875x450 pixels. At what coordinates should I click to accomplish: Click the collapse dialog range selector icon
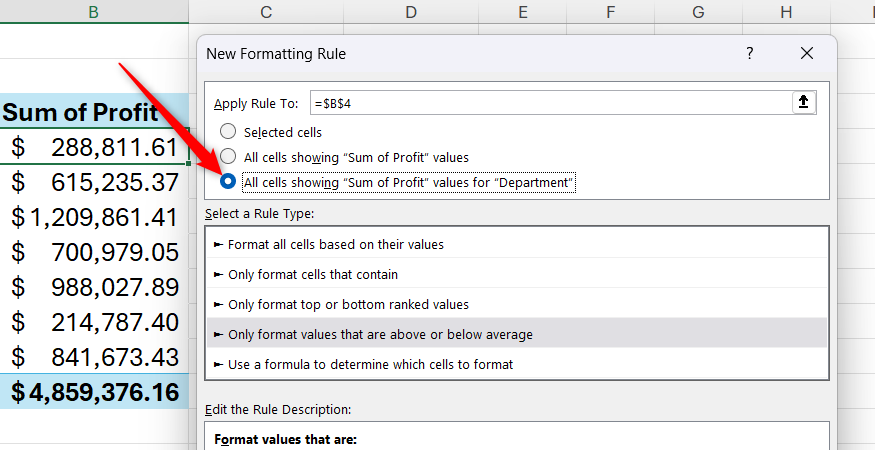pos(804,102)
